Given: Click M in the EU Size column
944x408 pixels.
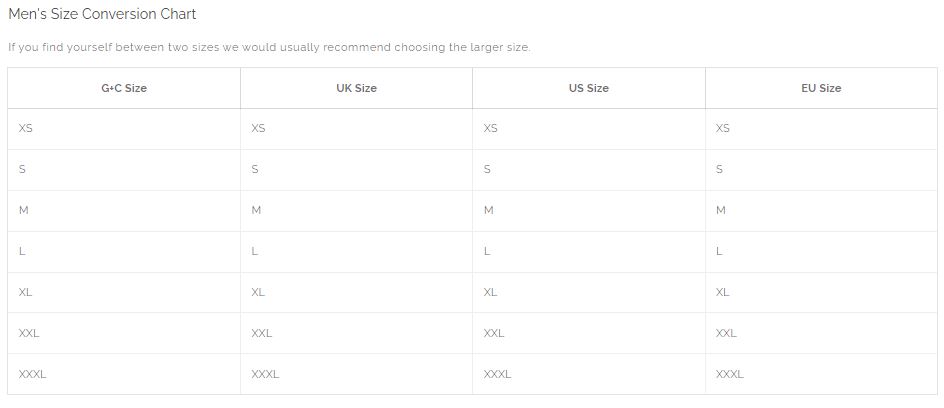Looking at the screenshot, I should (x=721, y=210).
